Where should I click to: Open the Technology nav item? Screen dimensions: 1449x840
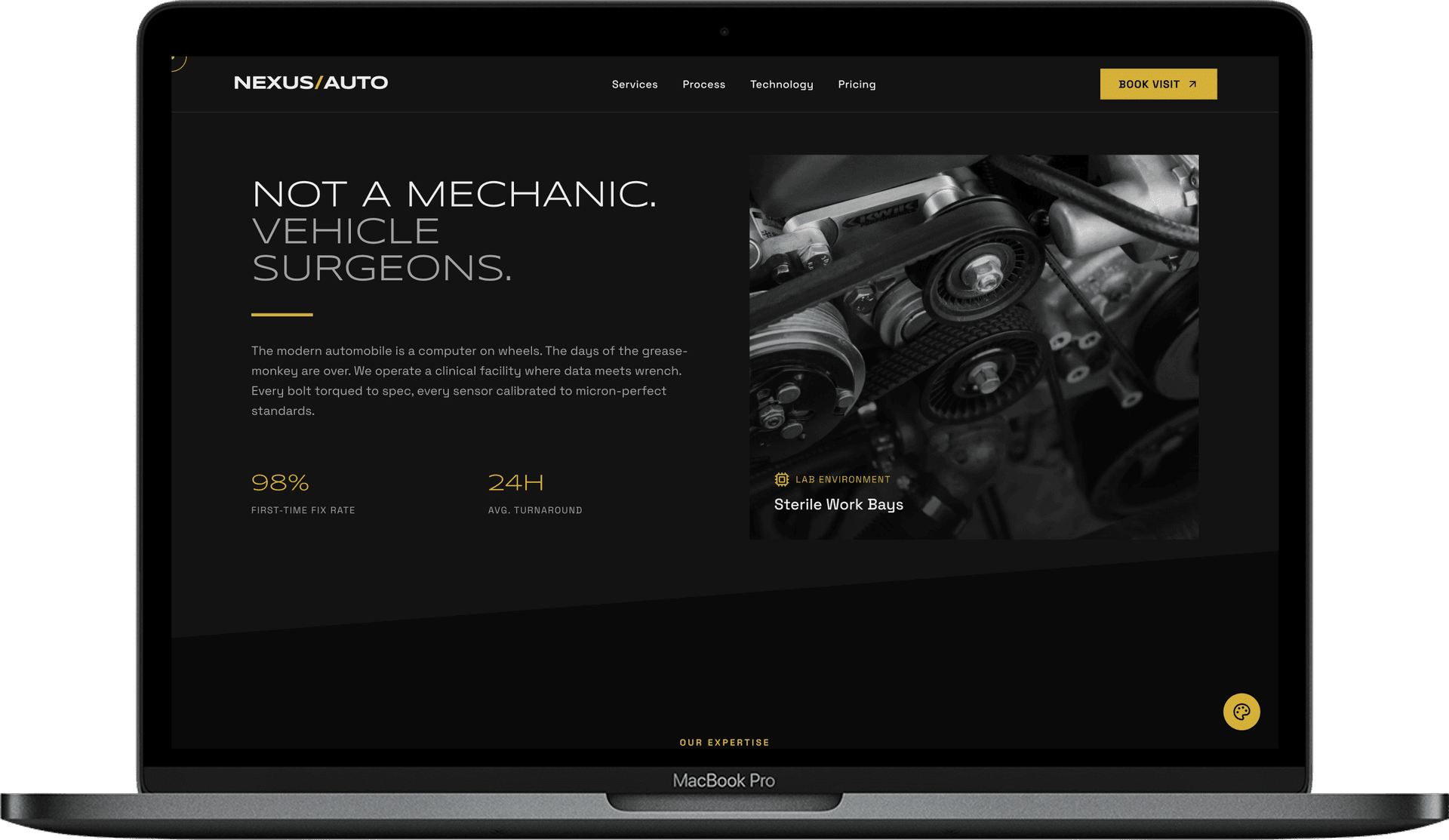[782, 85]
